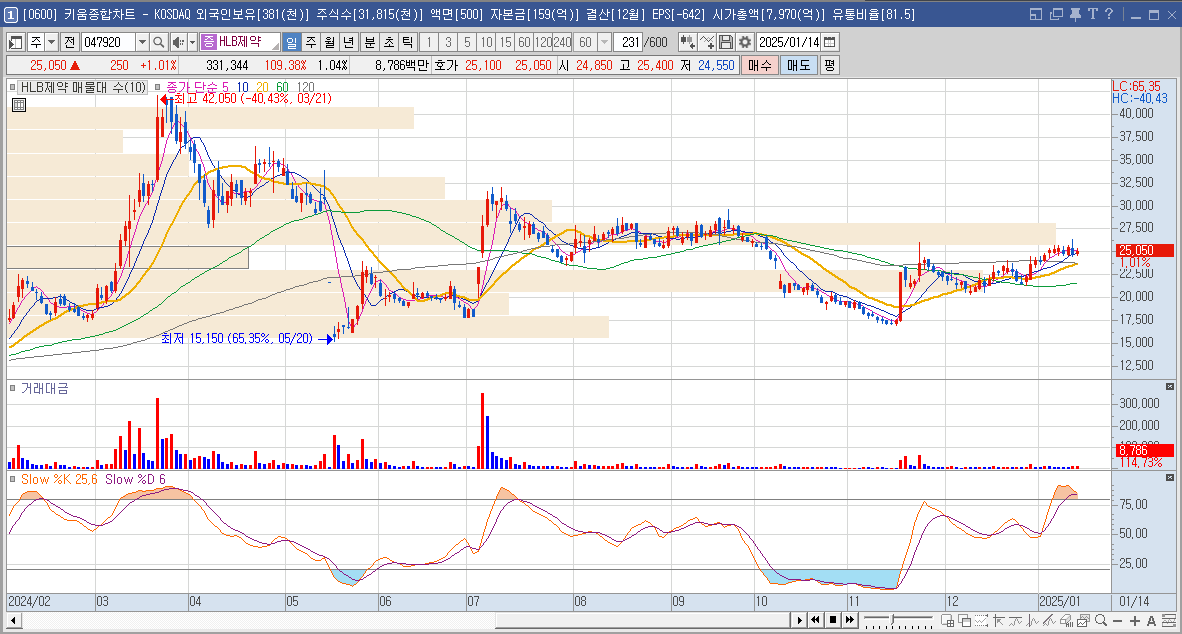This screenshot has height=634, width=1182.
Task: Click the overlapping windows icon in bottom toolbar
Action: click(x=965, y=620)
